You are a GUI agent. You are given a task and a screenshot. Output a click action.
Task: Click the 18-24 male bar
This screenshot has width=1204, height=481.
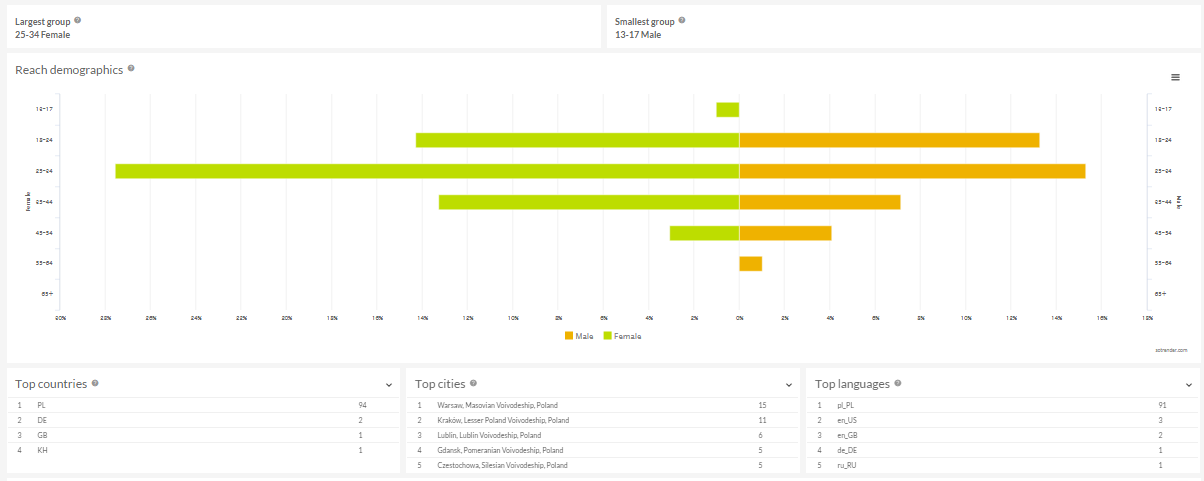889,140
